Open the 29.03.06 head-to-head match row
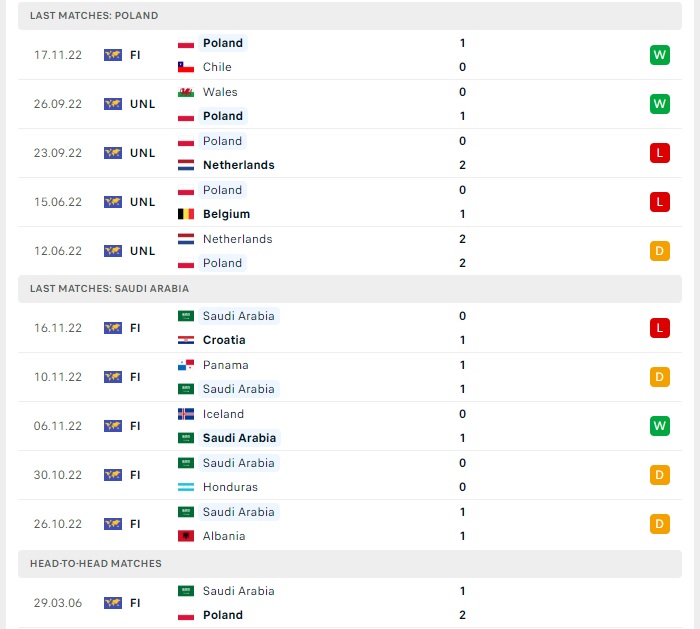 [350, 603]
